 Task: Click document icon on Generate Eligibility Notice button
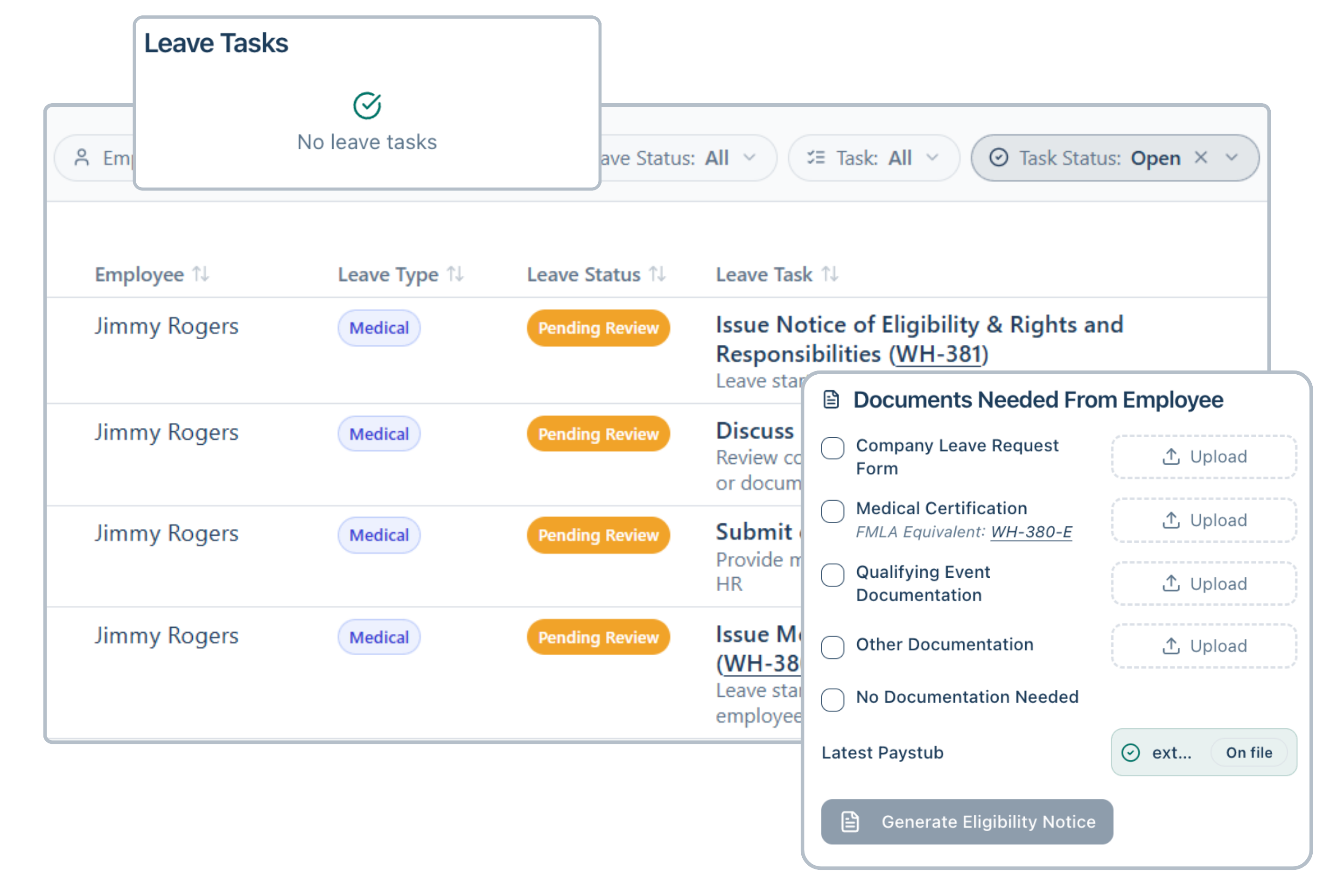pyautogui.click(x=850, y=822)
